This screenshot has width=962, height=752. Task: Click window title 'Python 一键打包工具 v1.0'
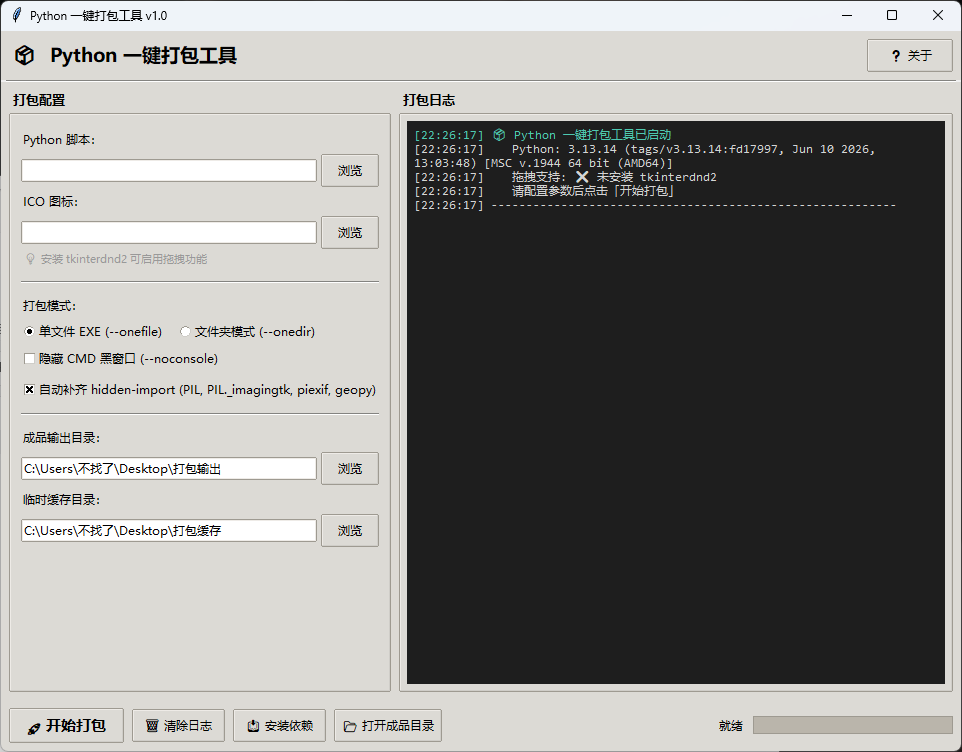(x=99, y=15)
